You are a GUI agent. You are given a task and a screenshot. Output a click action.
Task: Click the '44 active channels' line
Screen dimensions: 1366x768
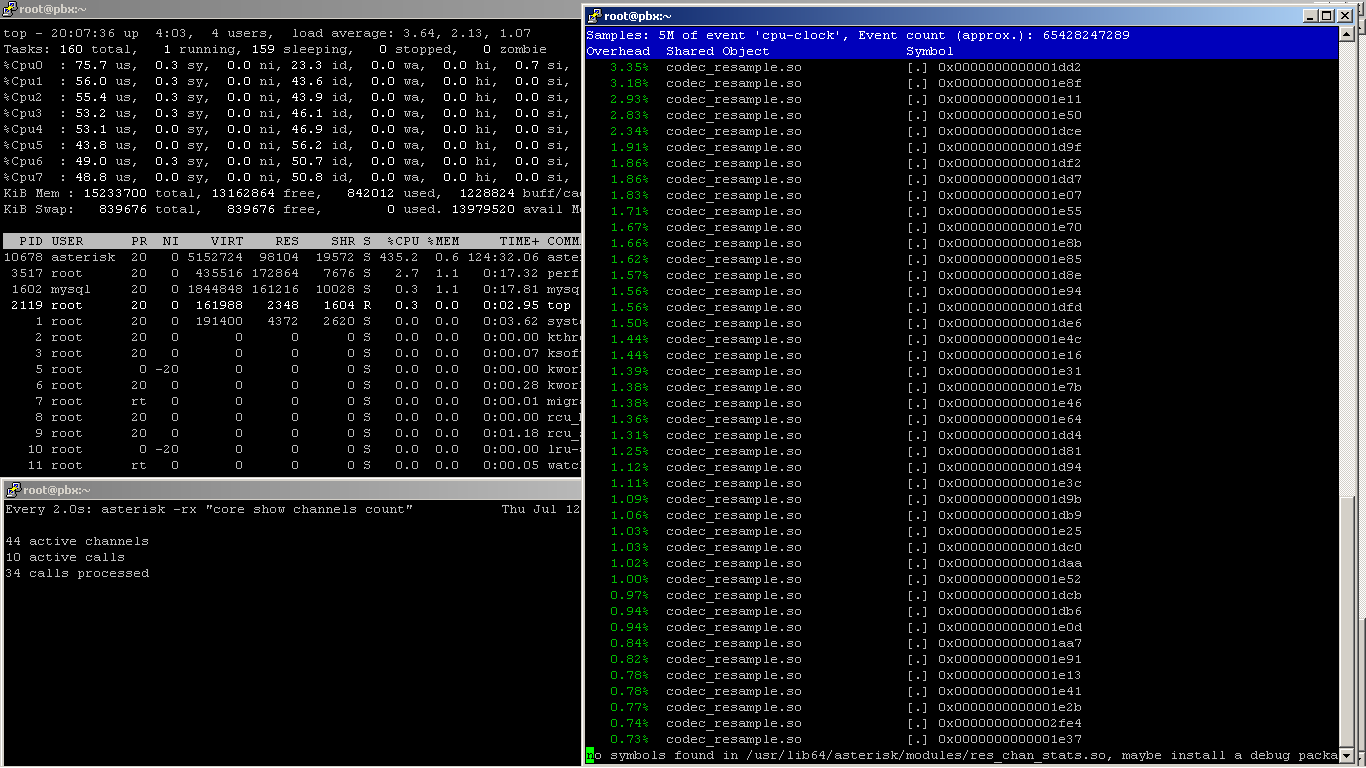click(77, 541)
